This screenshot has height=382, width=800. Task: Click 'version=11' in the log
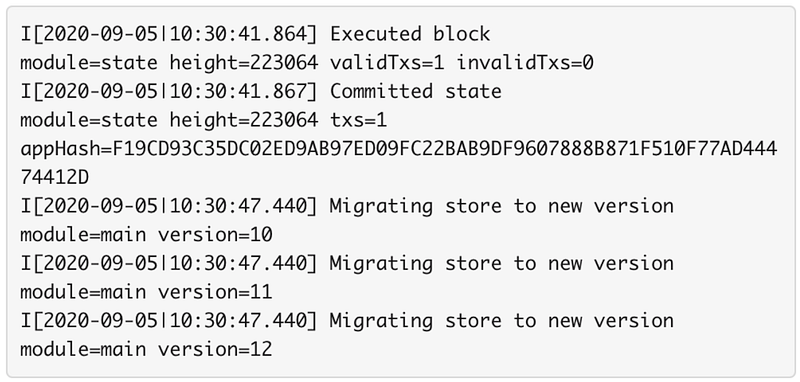(215, 292)
